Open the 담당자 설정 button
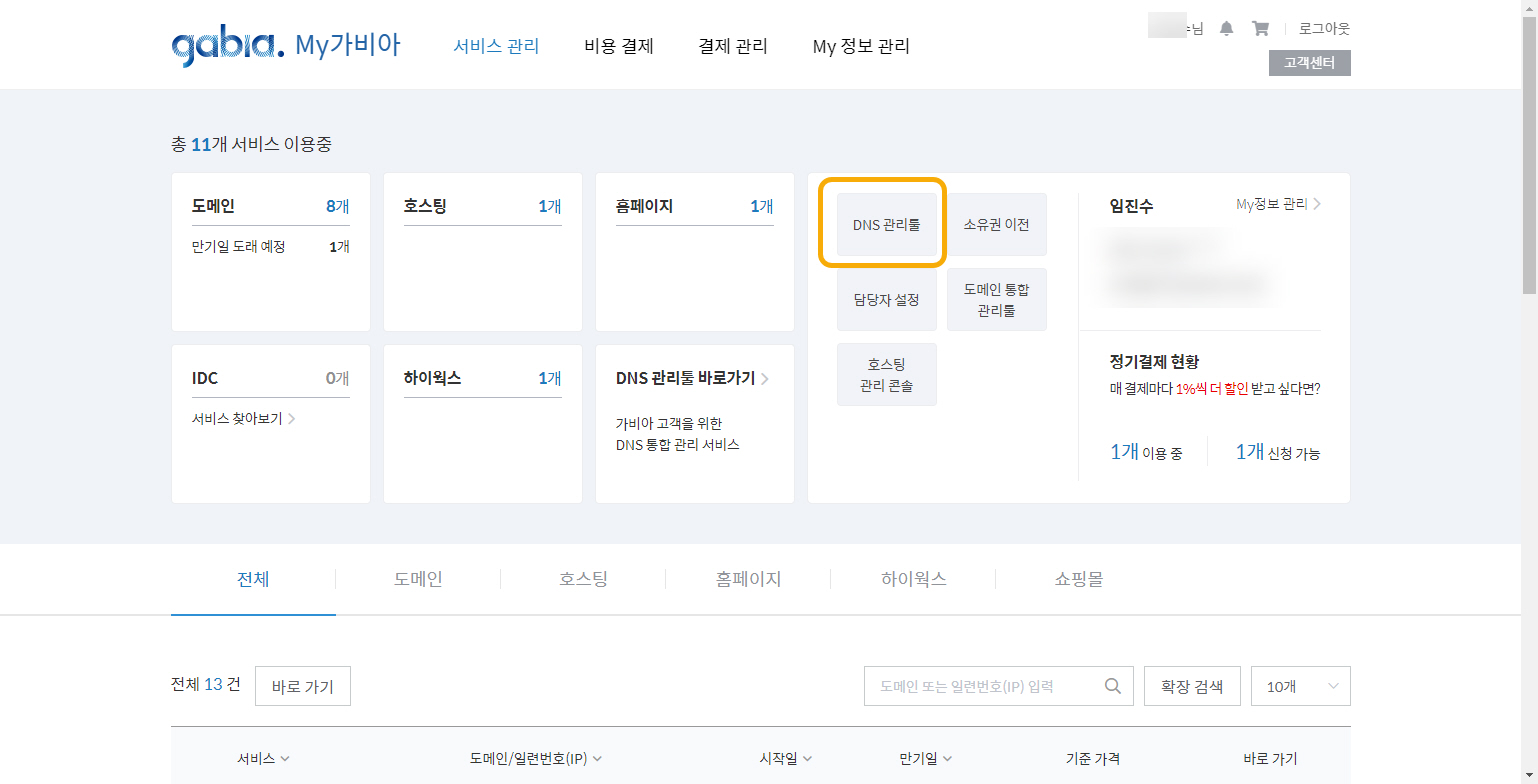Image resolution: width=1538 pixels, height=784 pixels. click(x=887, y=299)
